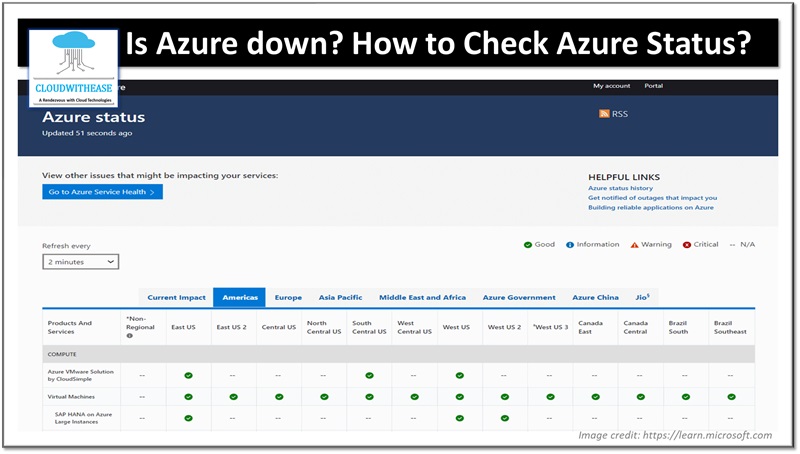The image size is (800, 454).
Task: Click Azure VMware Solution by CloudSimple row label
Action: point(81,375)
